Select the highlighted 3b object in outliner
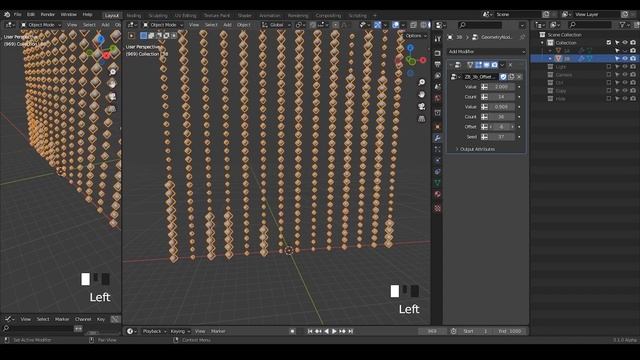The width and height of the screenshot is (640, 360). point(567,59)
